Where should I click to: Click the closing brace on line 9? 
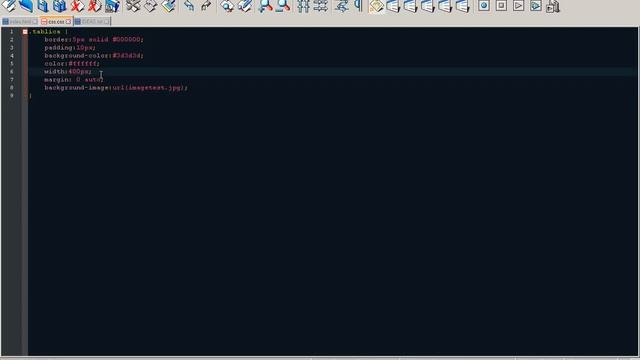[x=30, y=96]
